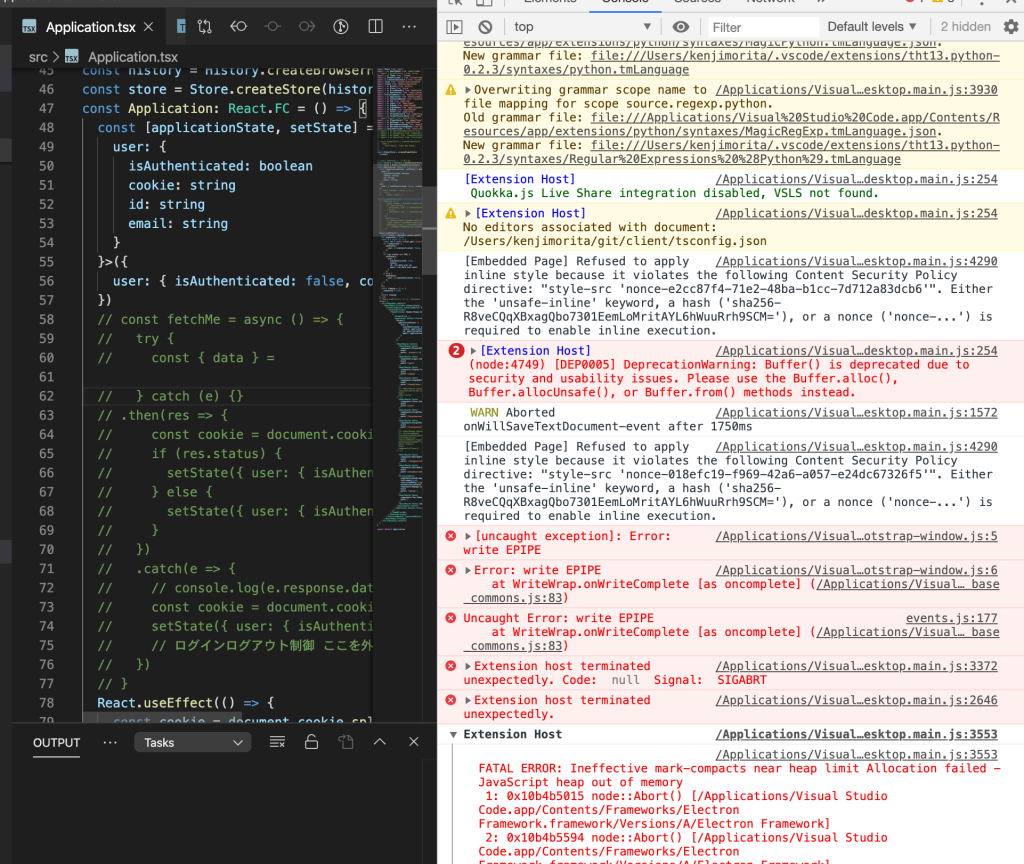The image size is (1024, 864).
Task: Open the events.js:177 source link
Action: [x=951, y=618]
